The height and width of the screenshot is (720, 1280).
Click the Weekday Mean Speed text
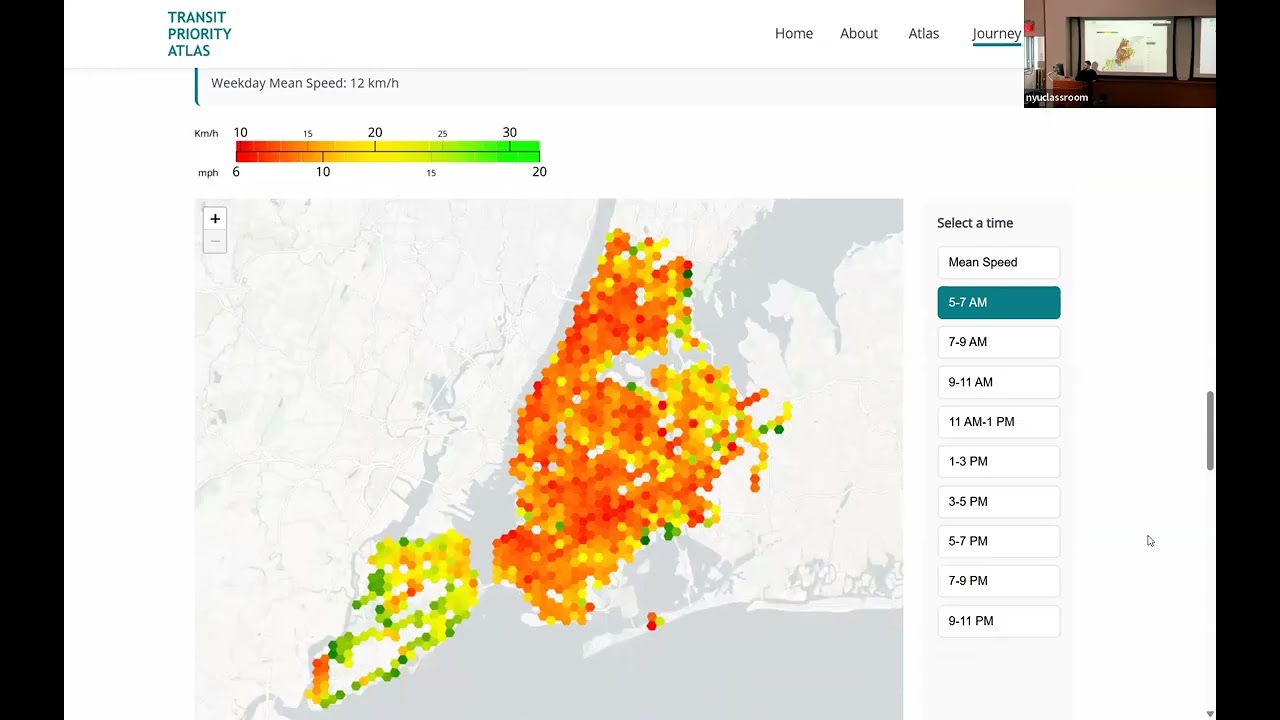click(305, 83)
